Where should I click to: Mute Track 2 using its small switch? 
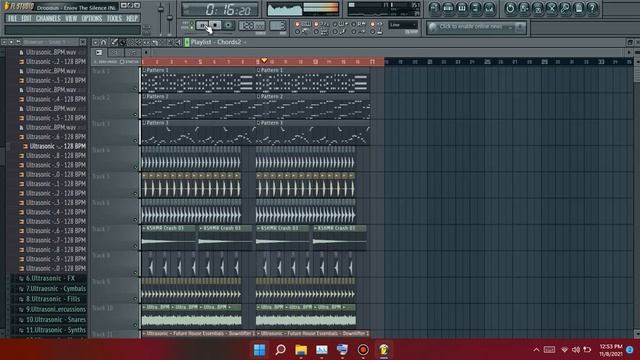(x=135, y=114)
